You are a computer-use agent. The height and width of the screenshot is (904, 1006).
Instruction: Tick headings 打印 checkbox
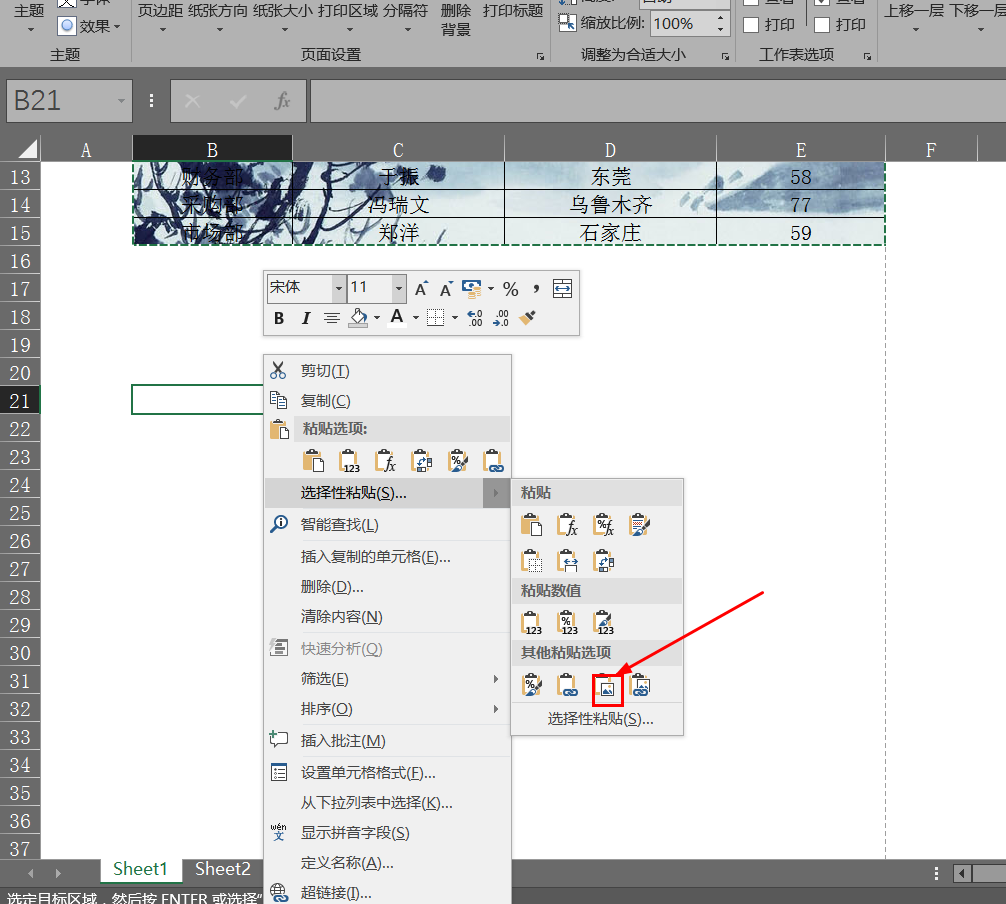[x=822, y=25]
